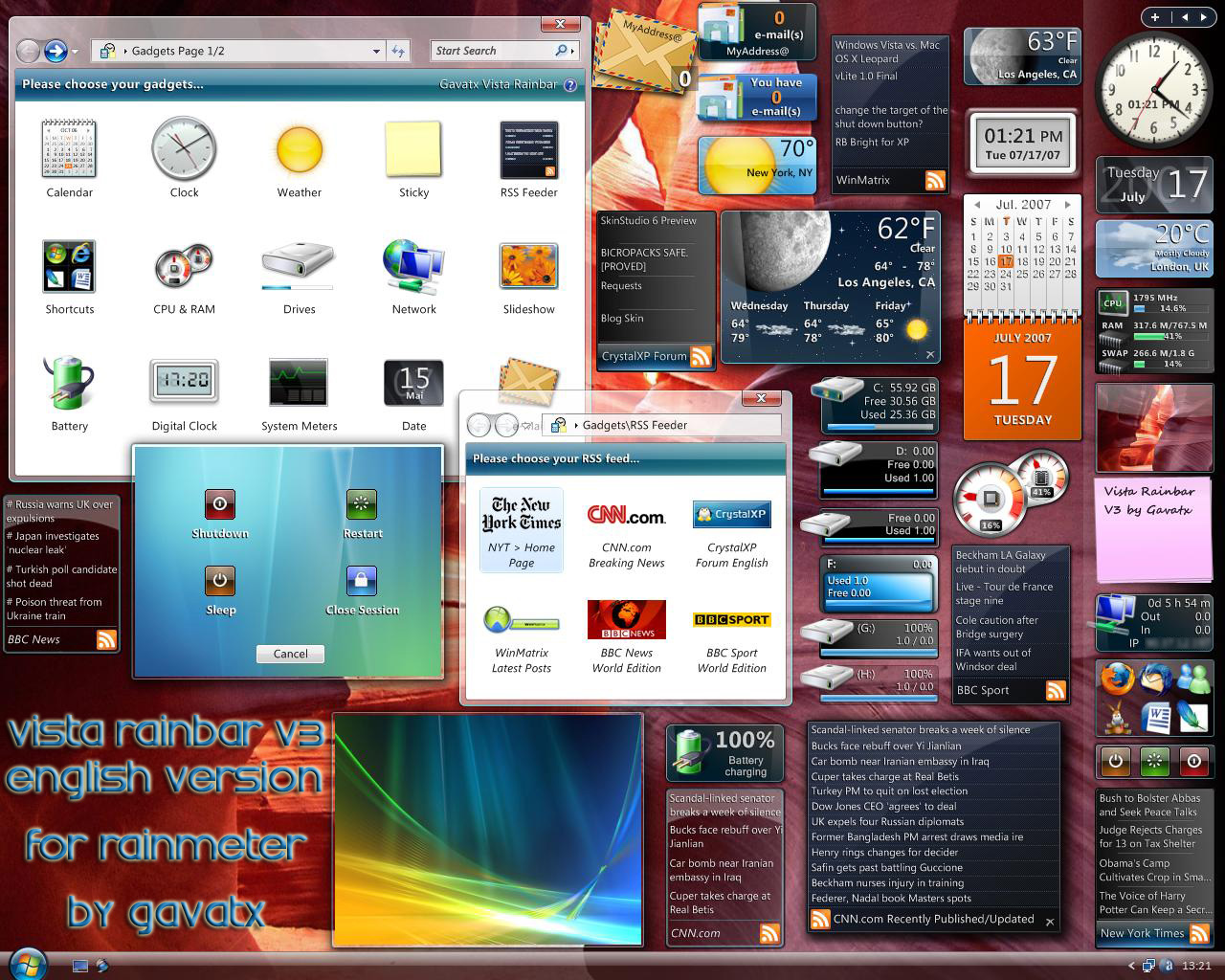Open the Windows Start orb
Image resolution: width=1225 pixels, height=980 pixels.
click(26, 964)
